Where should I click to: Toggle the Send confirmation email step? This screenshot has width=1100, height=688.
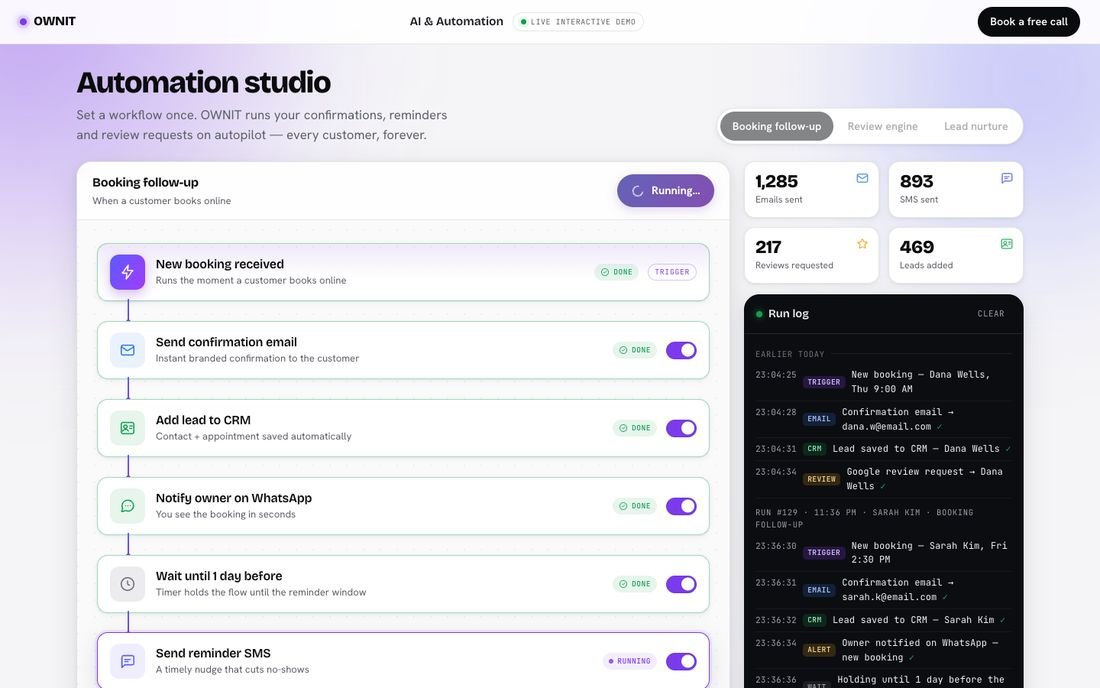[681, 350]
